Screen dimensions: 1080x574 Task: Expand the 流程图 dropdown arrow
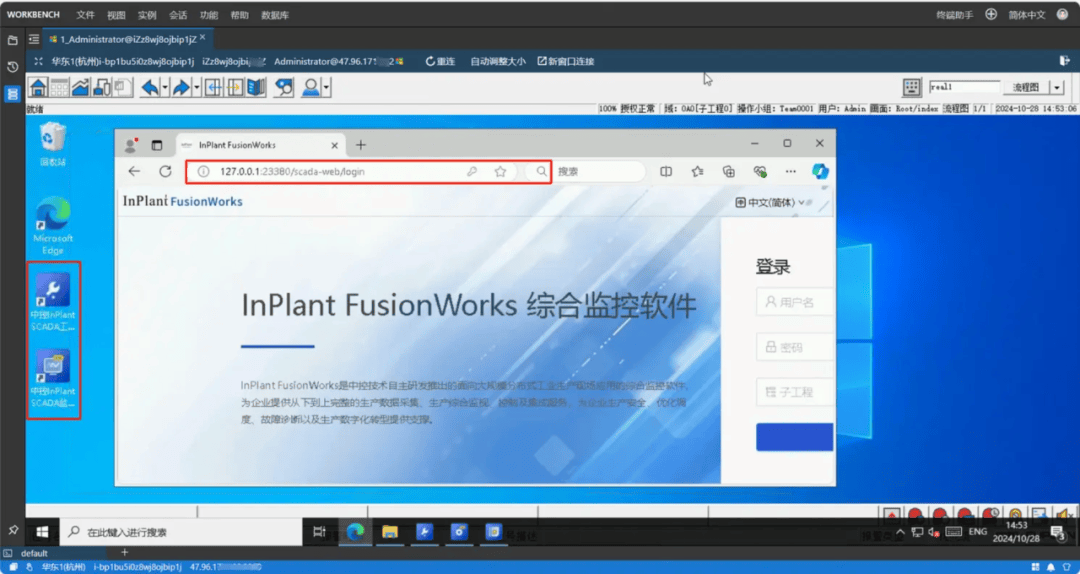click(x=1057, y=88)
